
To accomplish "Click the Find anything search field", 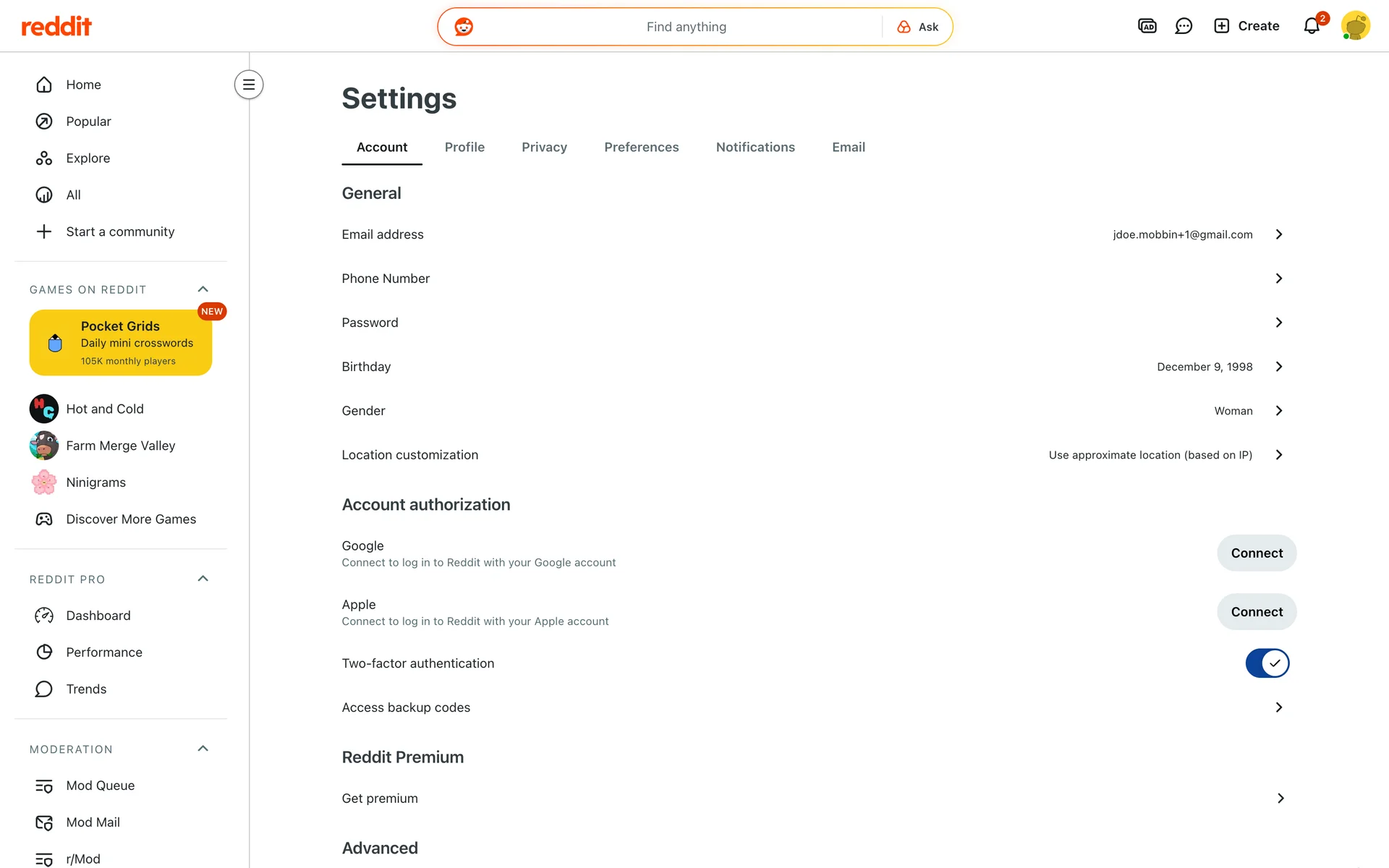I will click(x=686, y=27).
